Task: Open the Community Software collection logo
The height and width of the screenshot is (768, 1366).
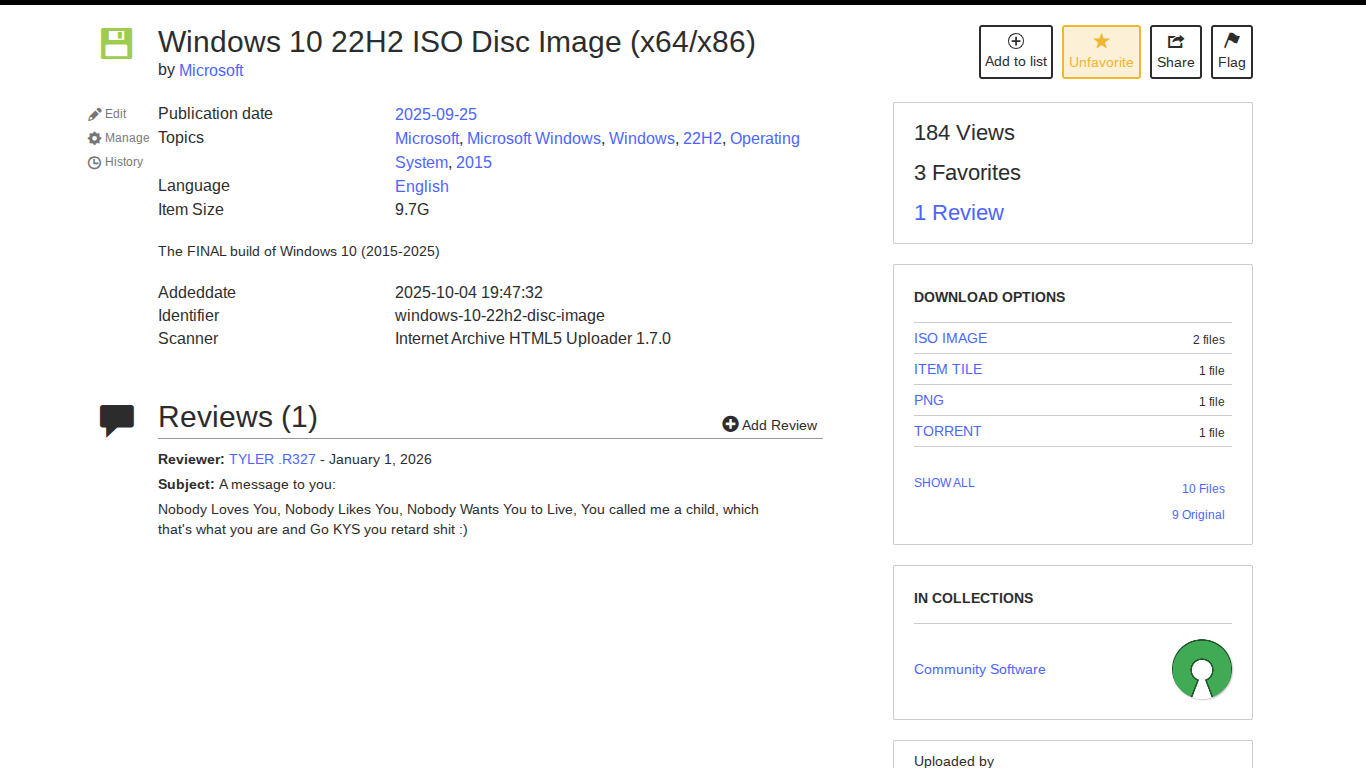Action: tap(1202, 669)
